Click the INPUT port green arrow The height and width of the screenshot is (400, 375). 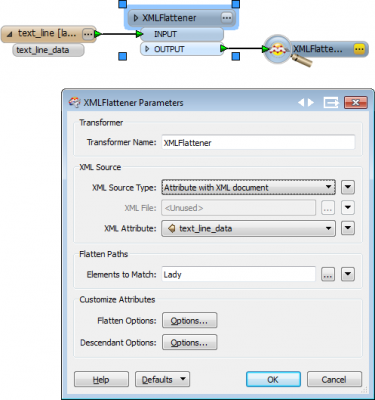tap(139, 34)
